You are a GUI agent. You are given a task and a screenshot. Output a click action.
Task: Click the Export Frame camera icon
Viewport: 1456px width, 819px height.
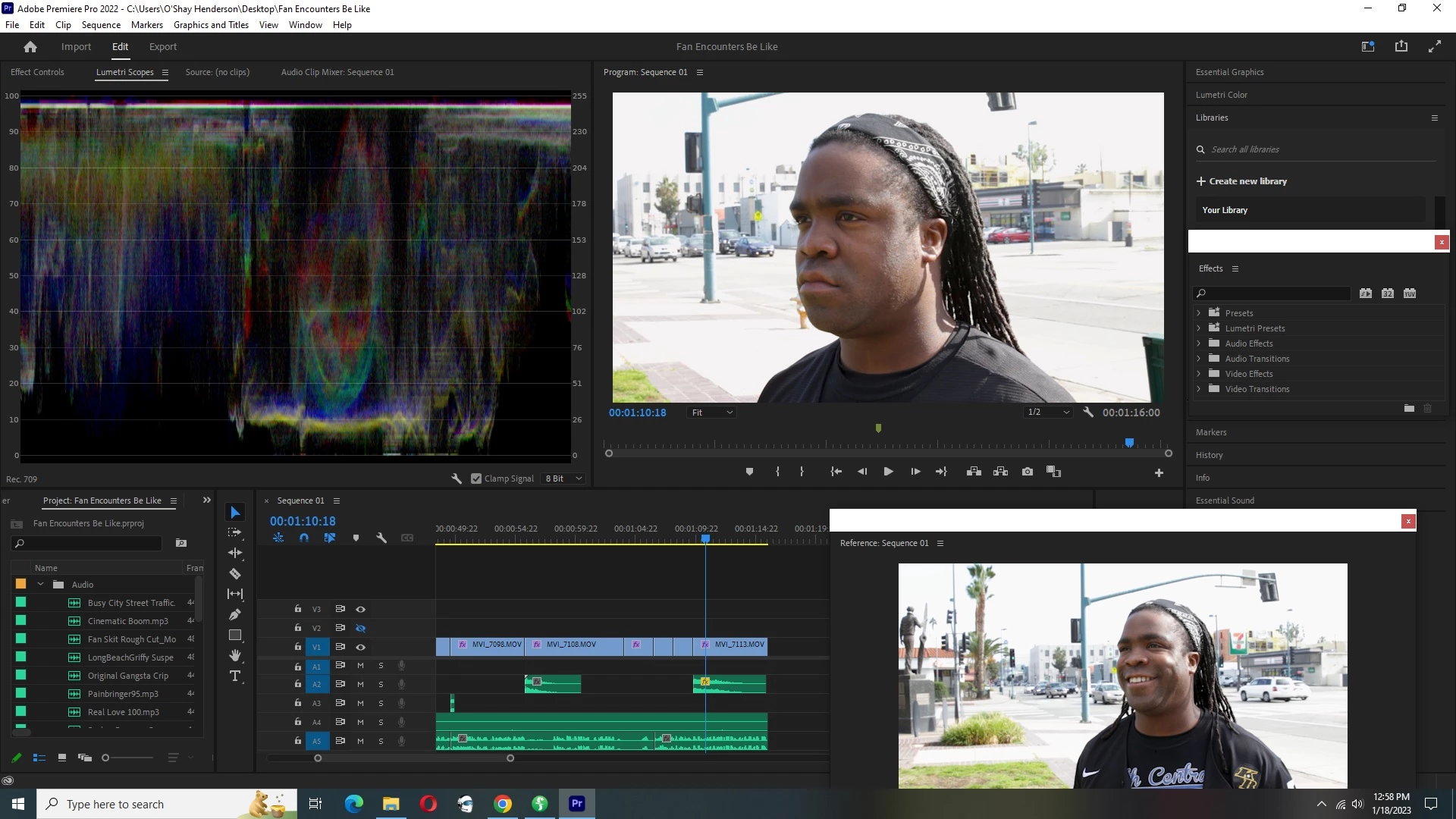point(1027,472)
